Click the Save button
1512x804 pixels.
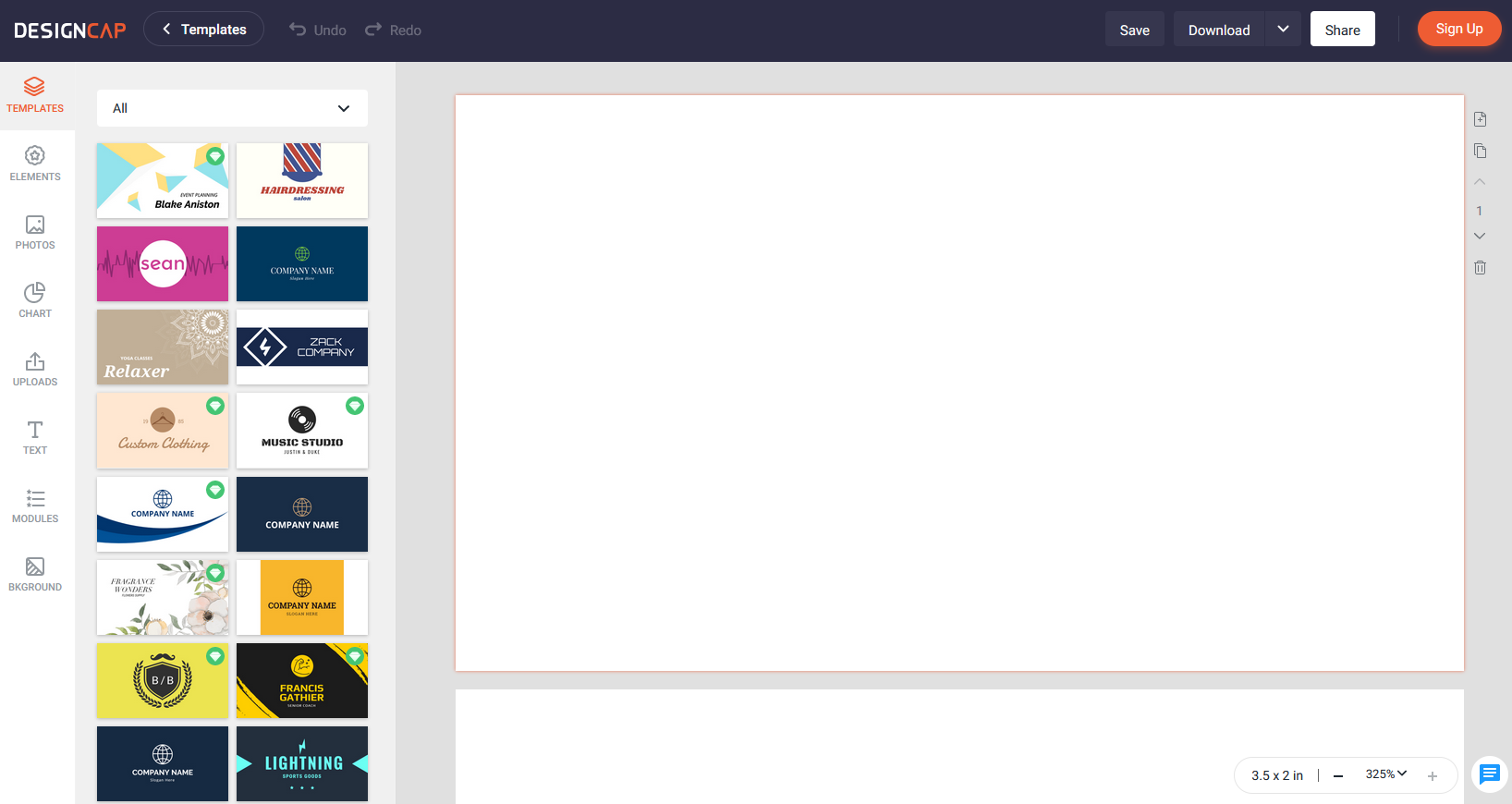point(1134,30)
